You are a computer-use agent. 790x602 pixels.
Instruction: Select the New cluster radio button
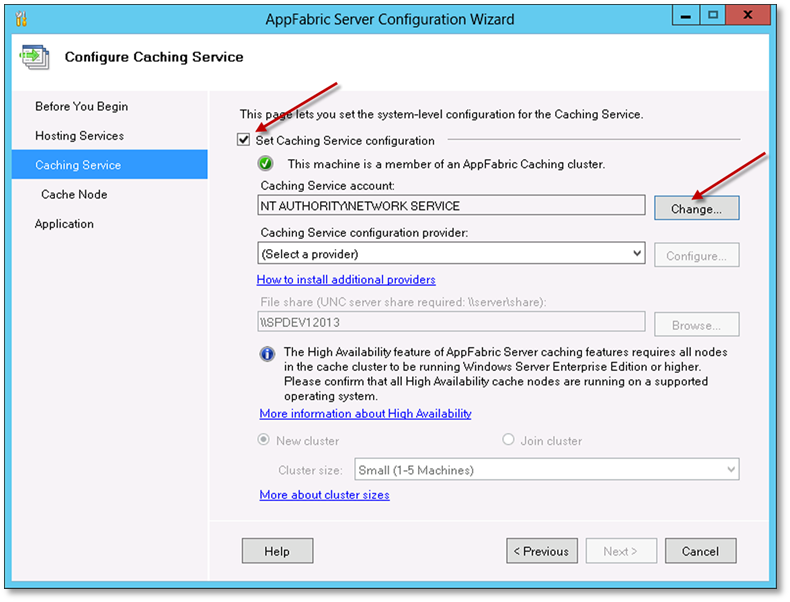pyautogui.click(x=263, y=440)
